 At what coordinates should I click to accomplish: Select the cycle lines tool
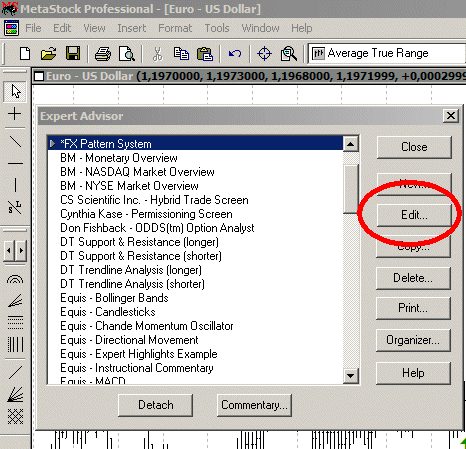click(15, 344)
